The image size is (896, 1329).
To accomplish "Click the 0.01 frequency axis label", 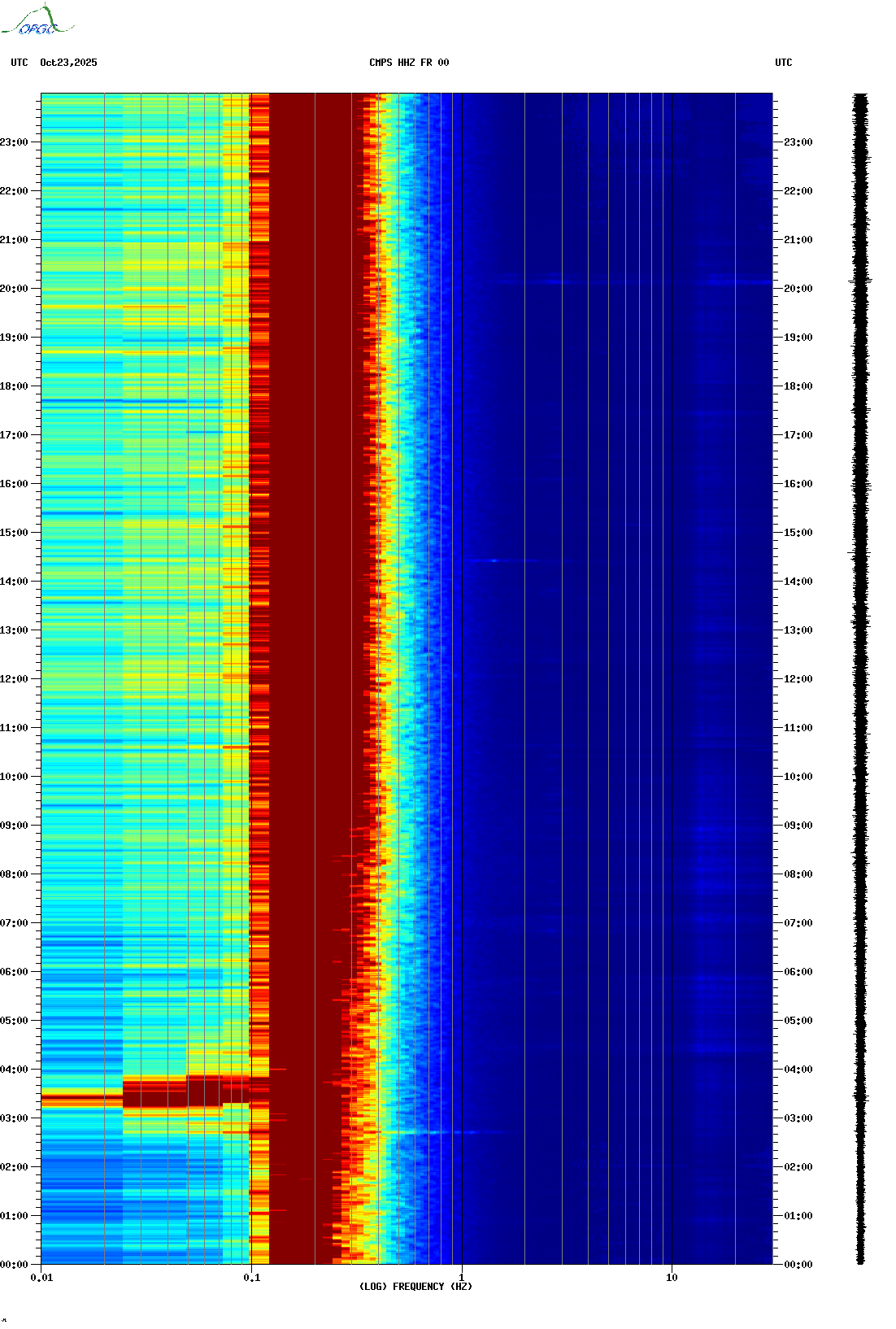I will pos(41,1278).
